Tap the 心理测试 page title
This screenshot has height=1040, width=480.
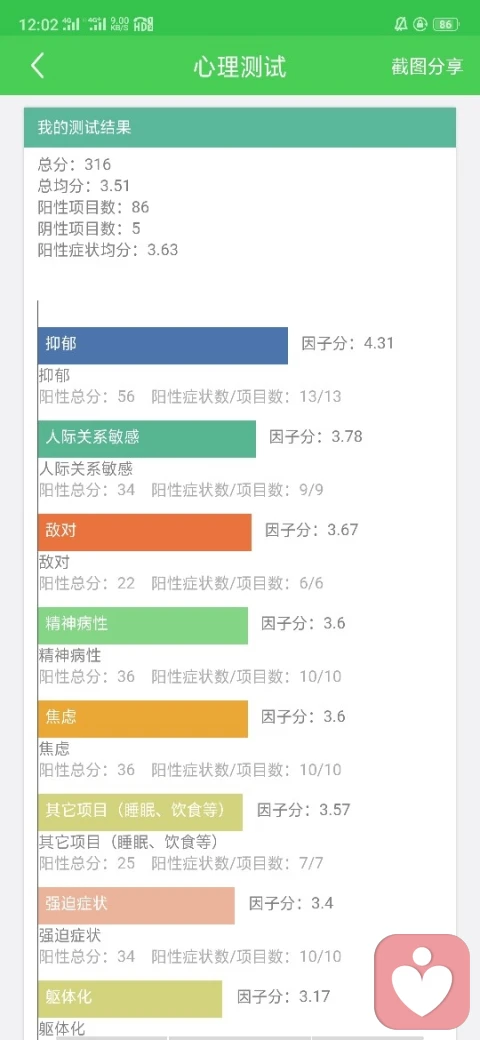pyautogui.click(x=240, y=66)
